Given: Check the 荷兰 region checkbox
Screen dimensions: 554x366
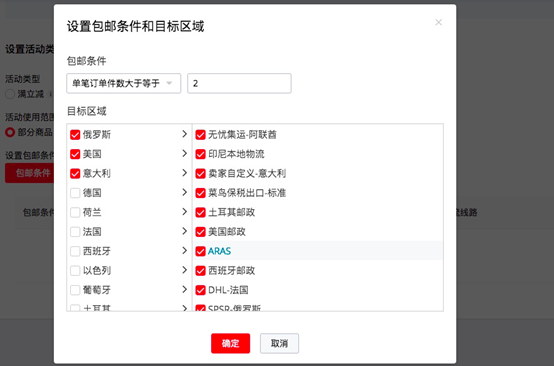Looking at the screenshot, I should (75, 212).
